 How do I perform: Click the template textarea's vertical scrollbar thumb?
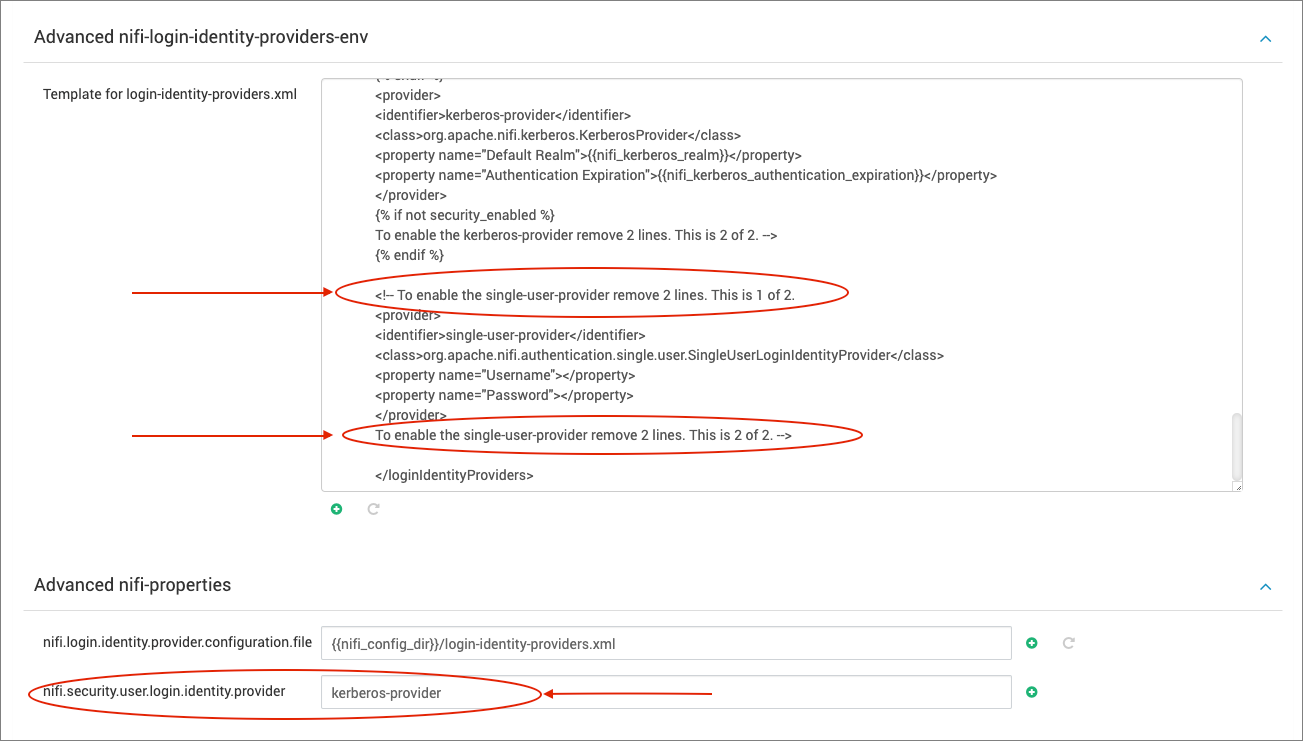pyautogui.click(x=1237, y=445)
